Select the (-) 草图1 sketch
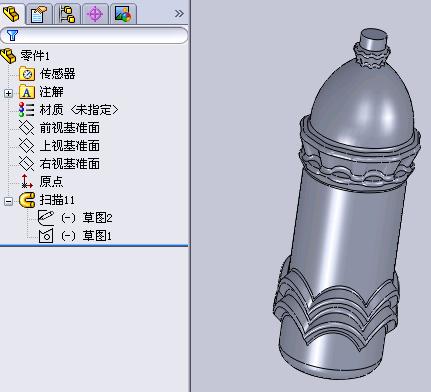 (86, 236)
